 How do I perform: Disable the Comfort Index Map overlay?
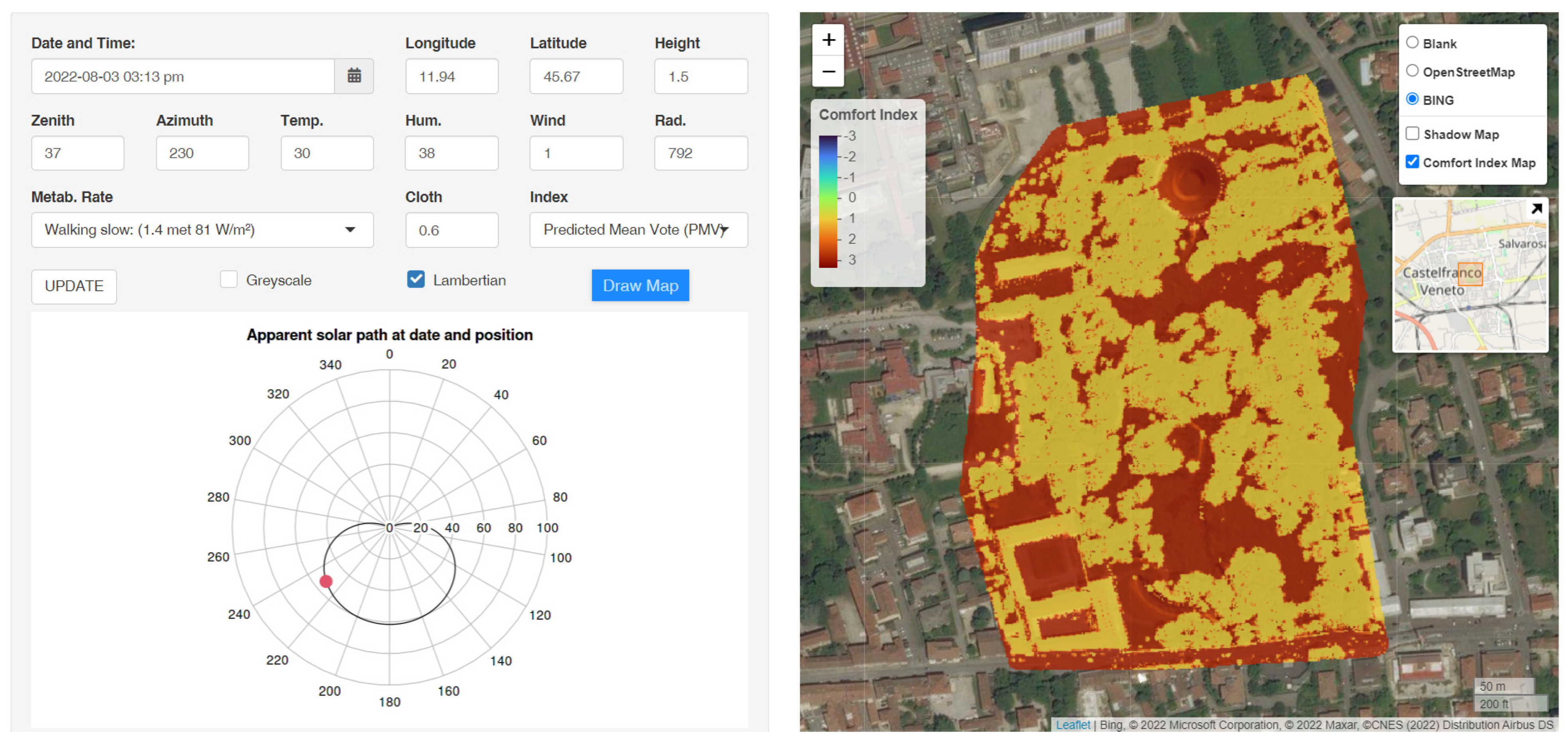tap(1413, 162)
